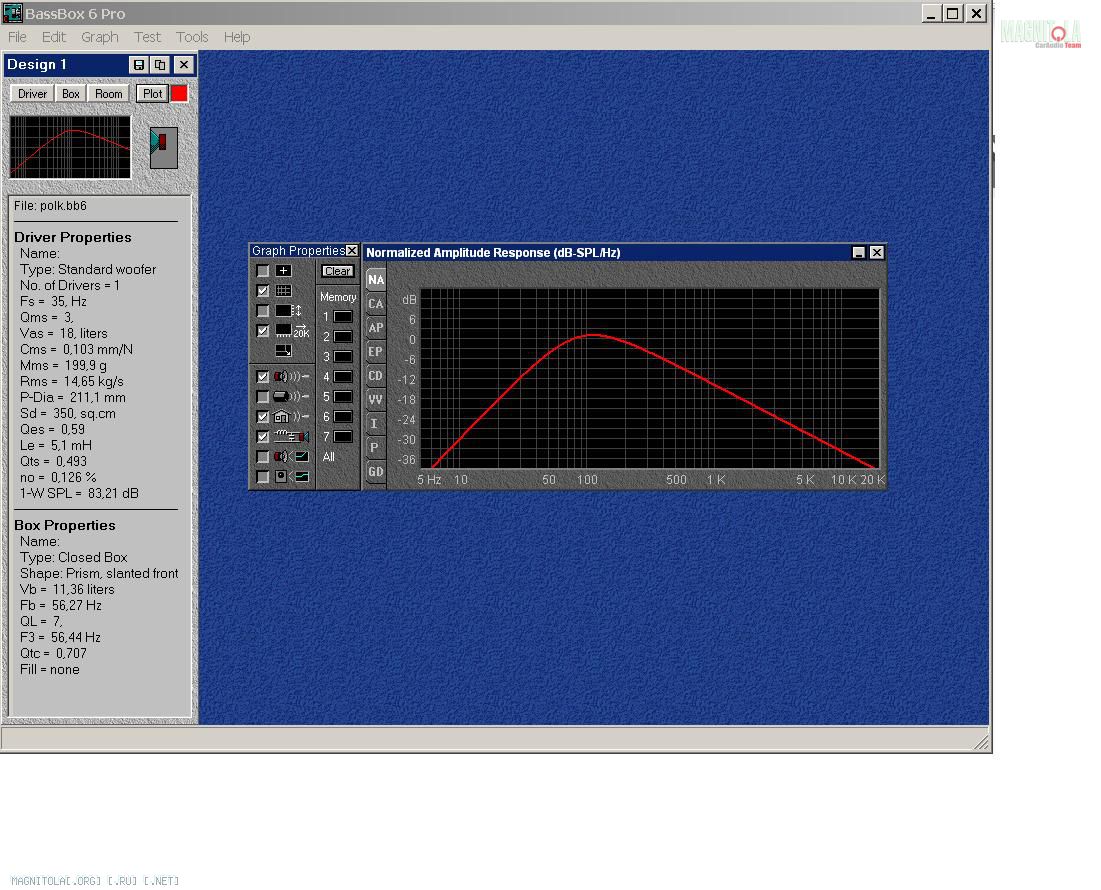Image resolution: width=1101 pixels, height=890 pixels.
Task: Click the circuit network speaker icon
Action: coord(291,437)
